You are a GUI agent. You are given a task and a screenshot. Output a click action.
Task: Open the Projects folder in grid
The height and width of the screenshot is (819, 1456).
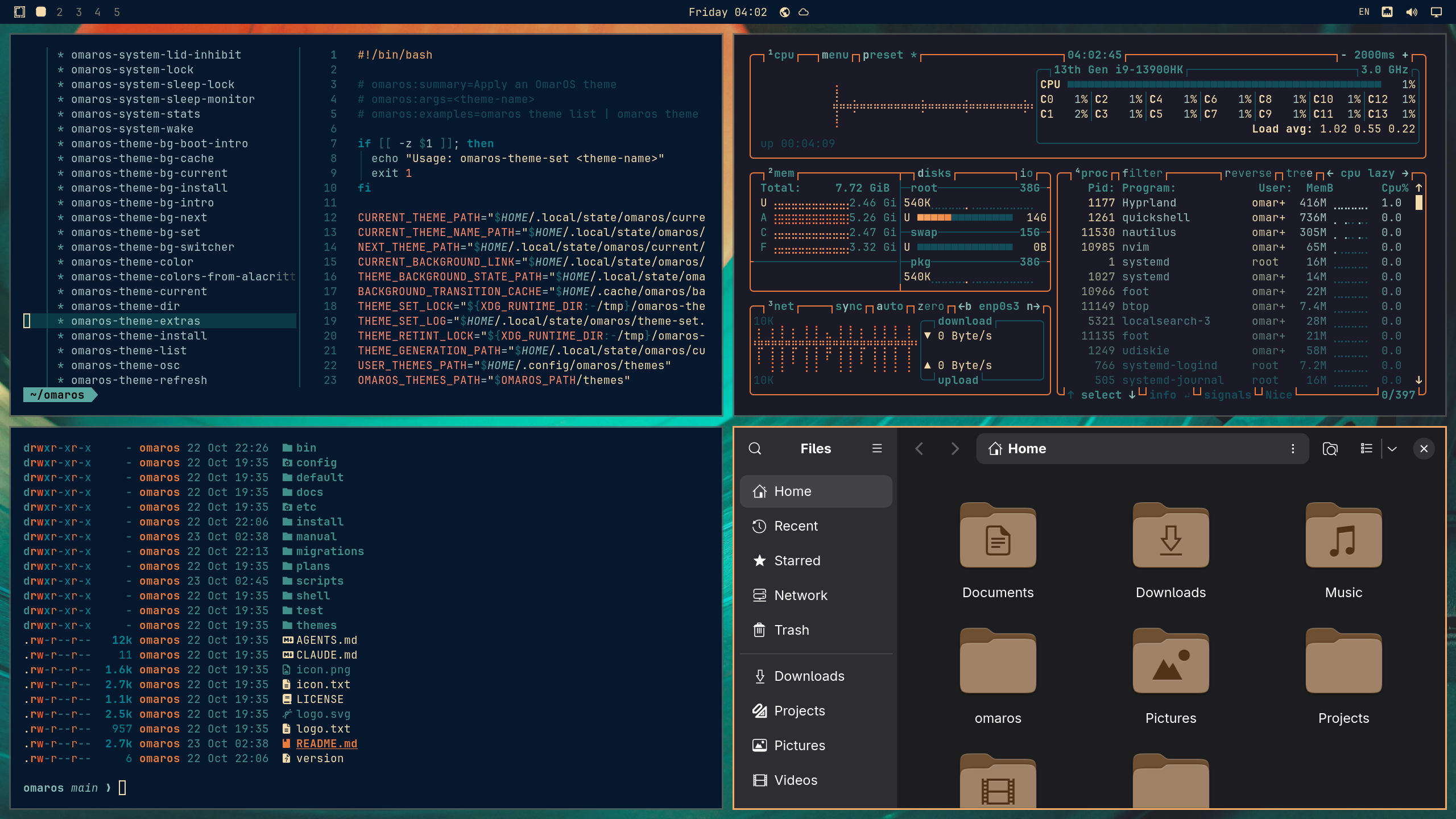coord(1343,676)
